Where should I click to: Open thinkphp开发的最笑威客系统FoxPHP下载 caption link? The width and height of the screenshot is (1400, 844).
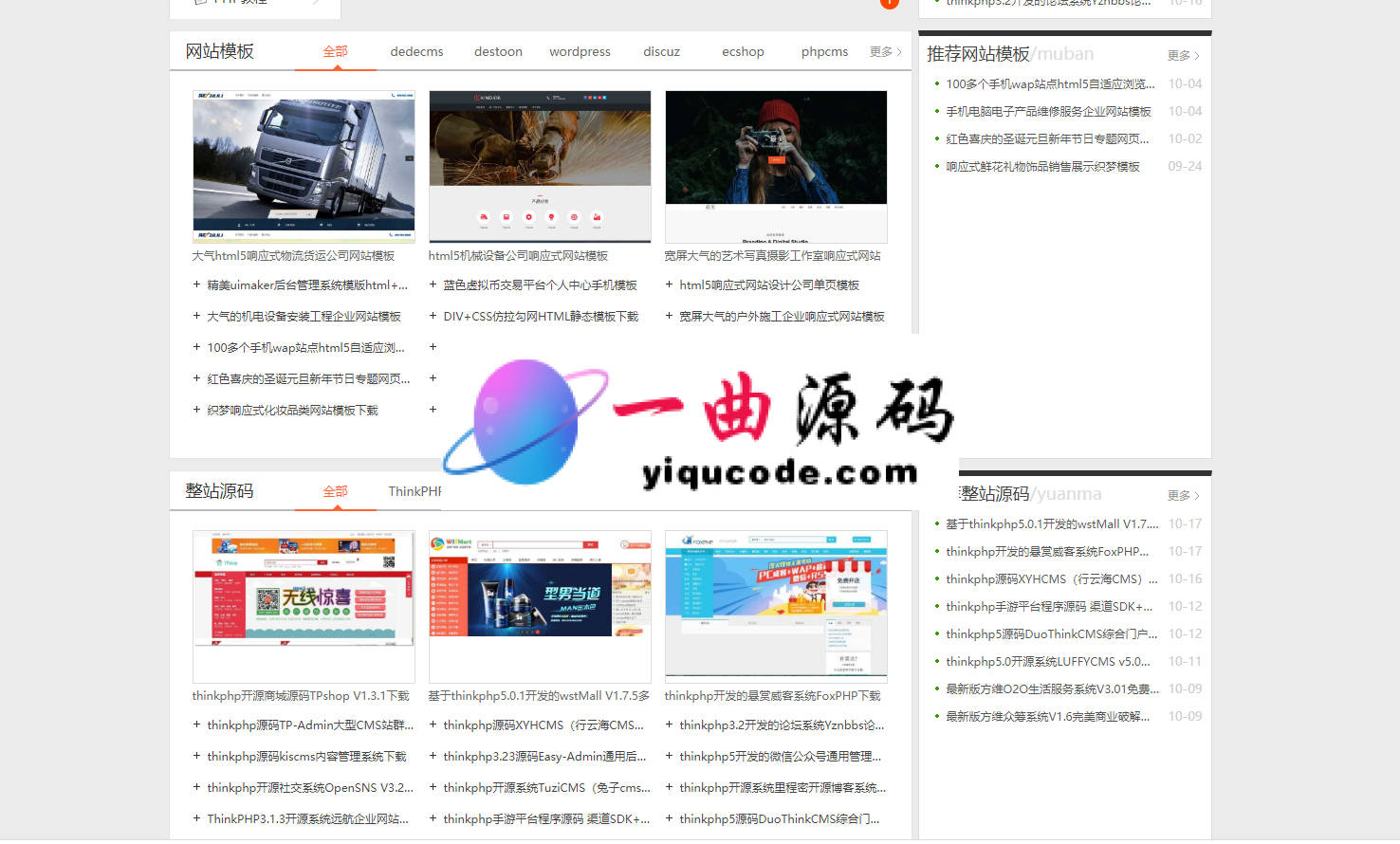(x=772, y=695)
